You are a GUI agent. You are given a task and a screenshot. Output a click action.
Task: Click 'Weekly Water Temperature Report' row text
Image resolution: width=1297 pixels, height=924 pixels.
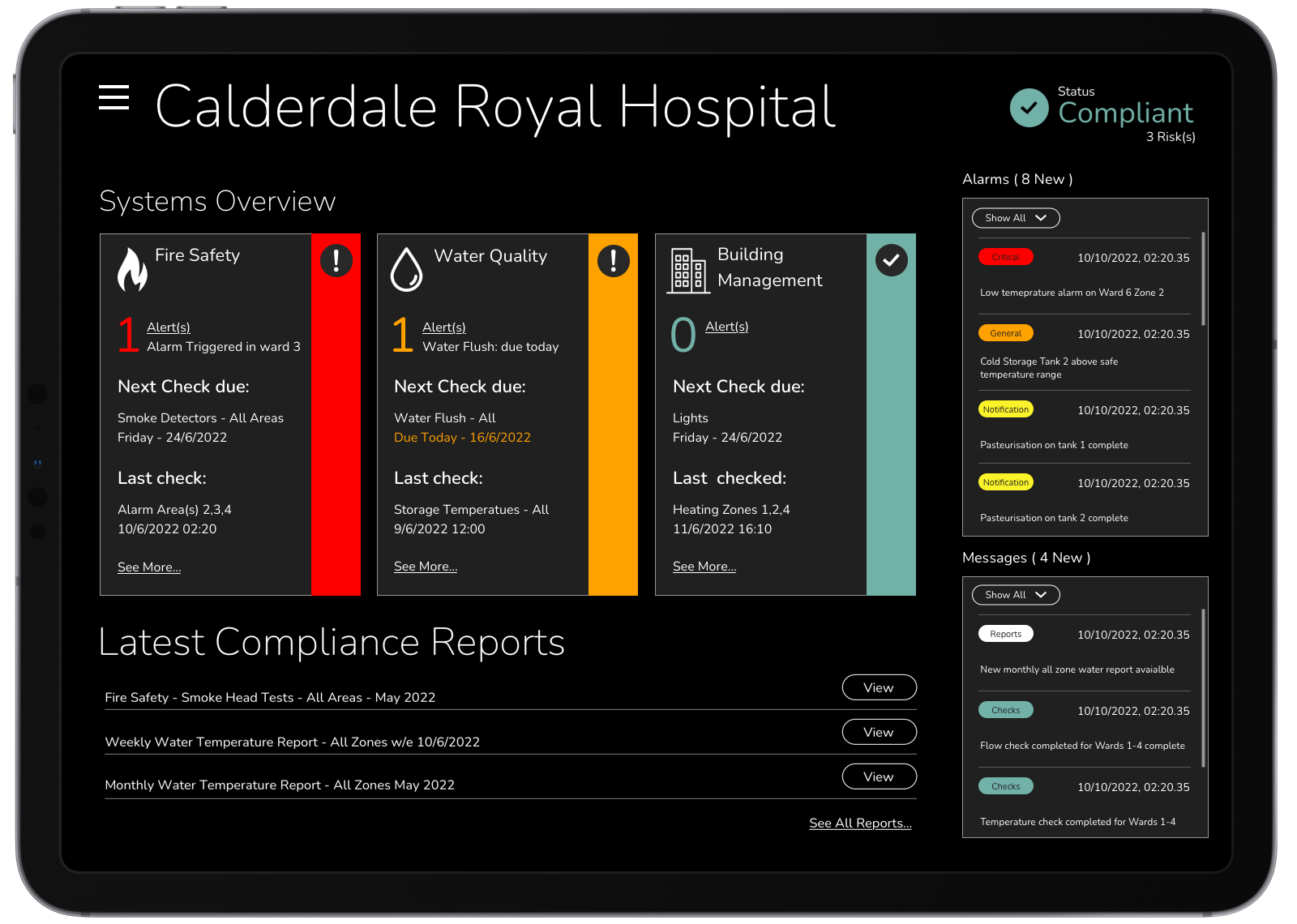point(292,742)
